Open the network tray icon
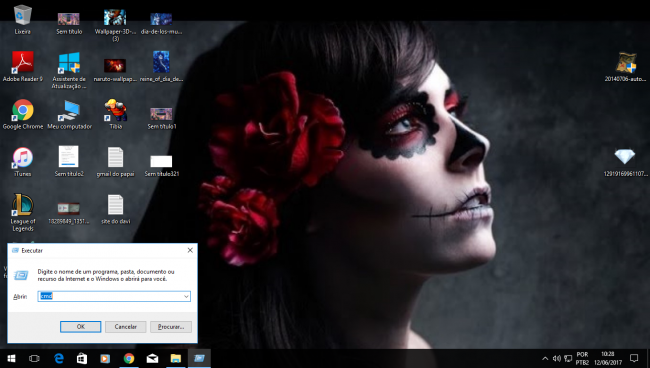Viewport: 650px width, 368px height. (568, 358)
